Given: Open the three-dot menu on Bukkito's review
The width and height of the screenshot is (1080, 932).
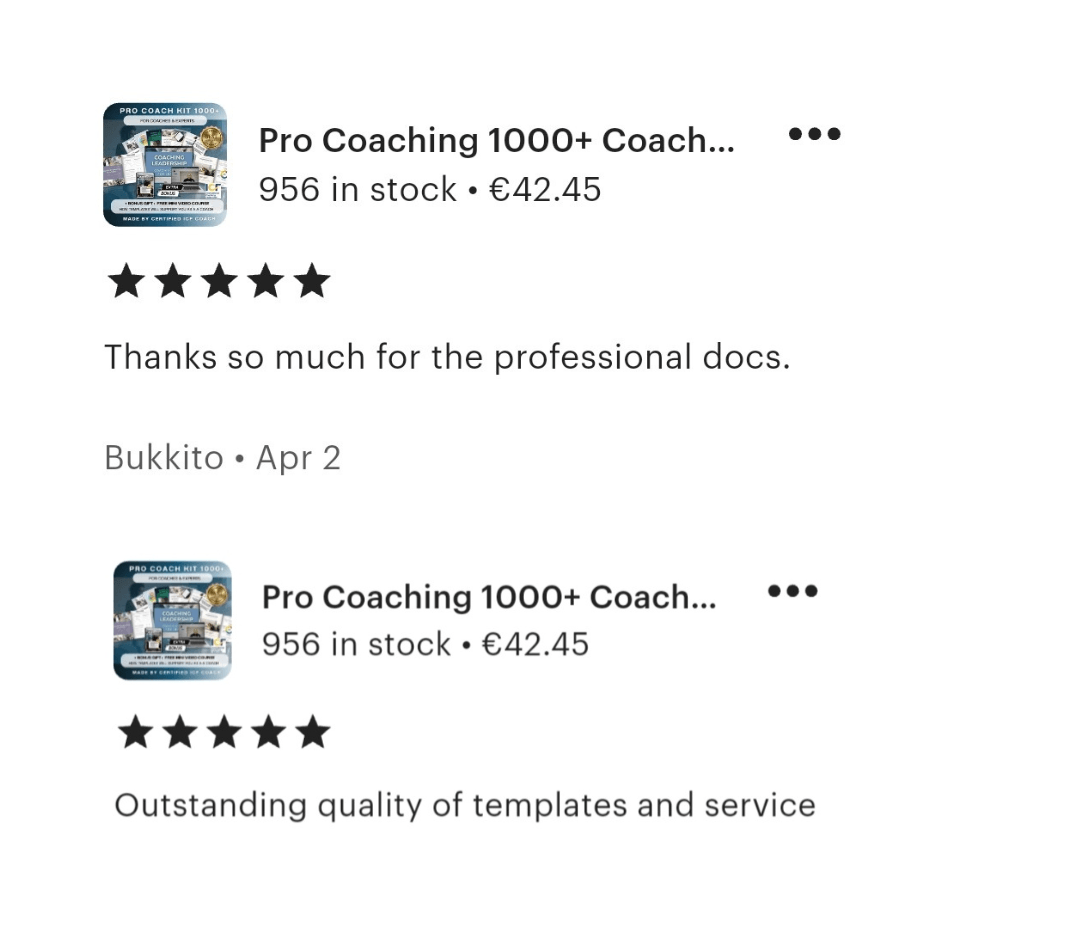Looking at the screenshot, I should click(814, 134).
